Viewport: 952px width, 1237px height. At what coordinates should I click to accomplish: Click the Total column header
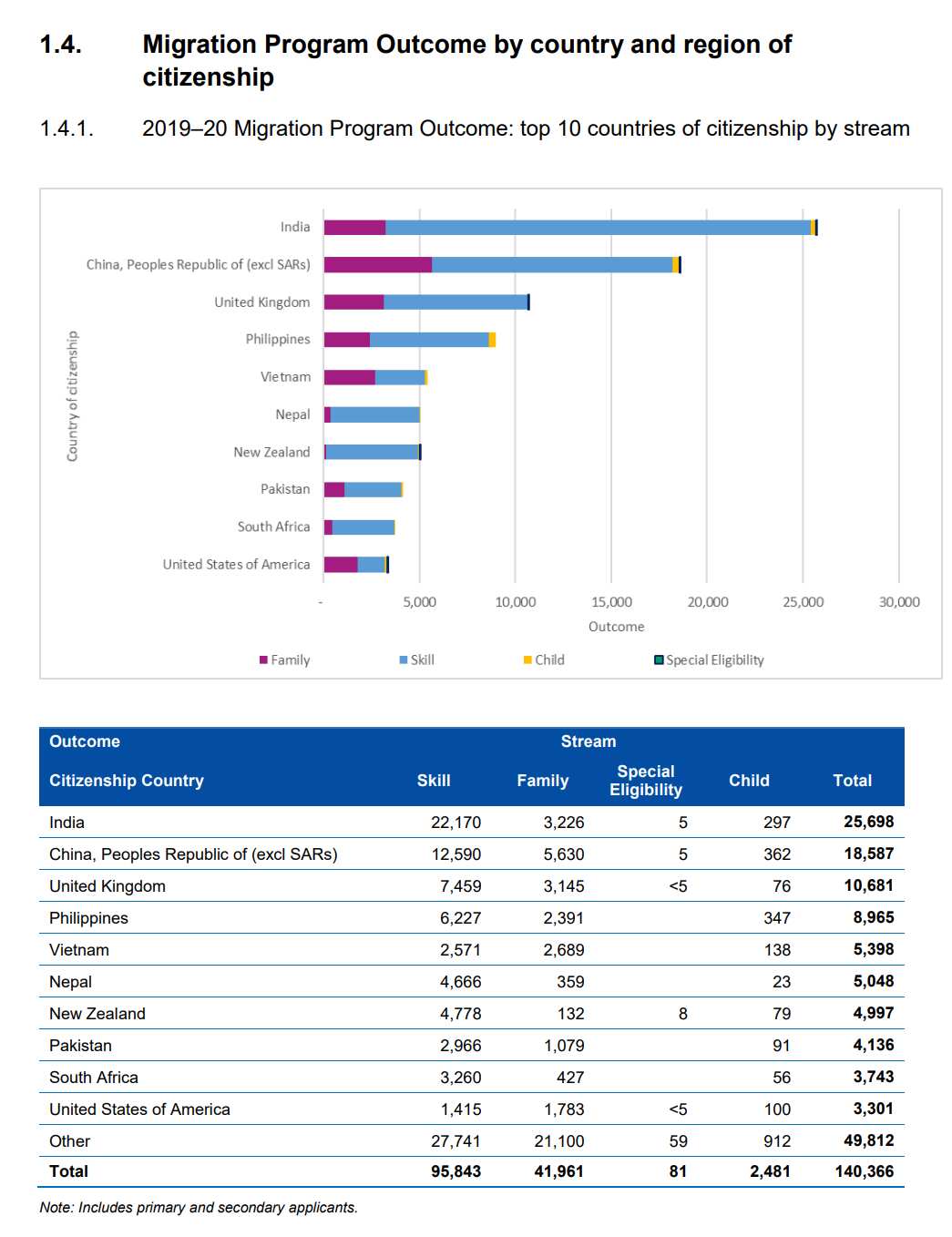point(853,781)
